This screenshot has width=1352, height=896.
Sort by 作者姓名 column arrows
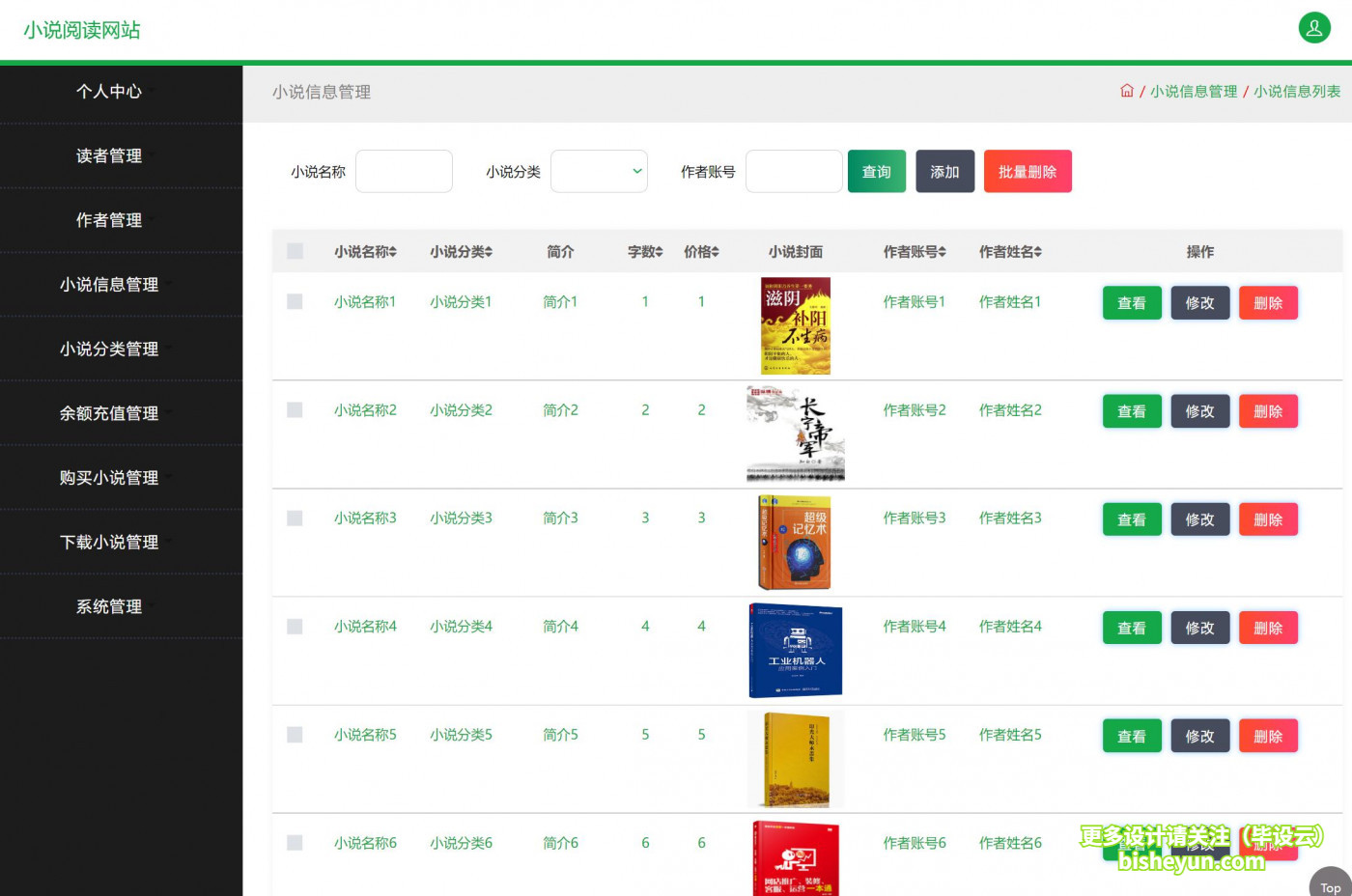pyautogui.click(x=1037, y=252)
